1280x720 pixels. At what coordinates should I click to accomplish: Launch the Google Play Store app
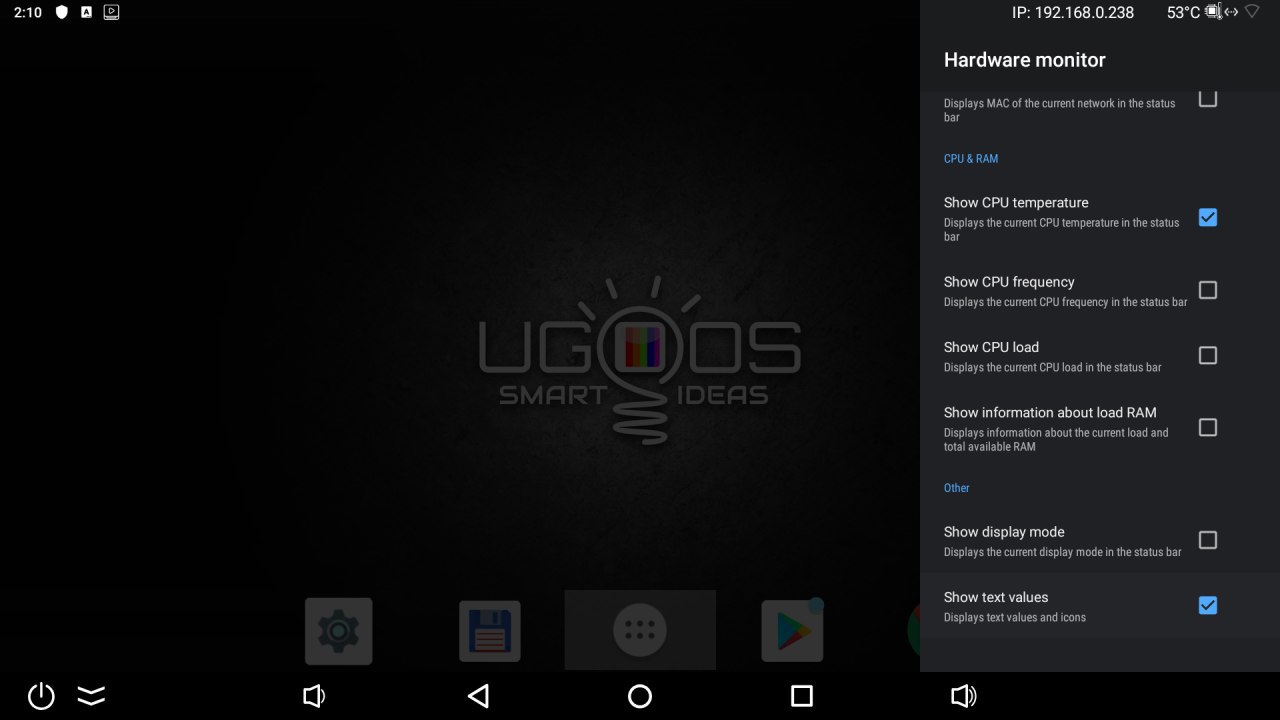coord(792,631)
